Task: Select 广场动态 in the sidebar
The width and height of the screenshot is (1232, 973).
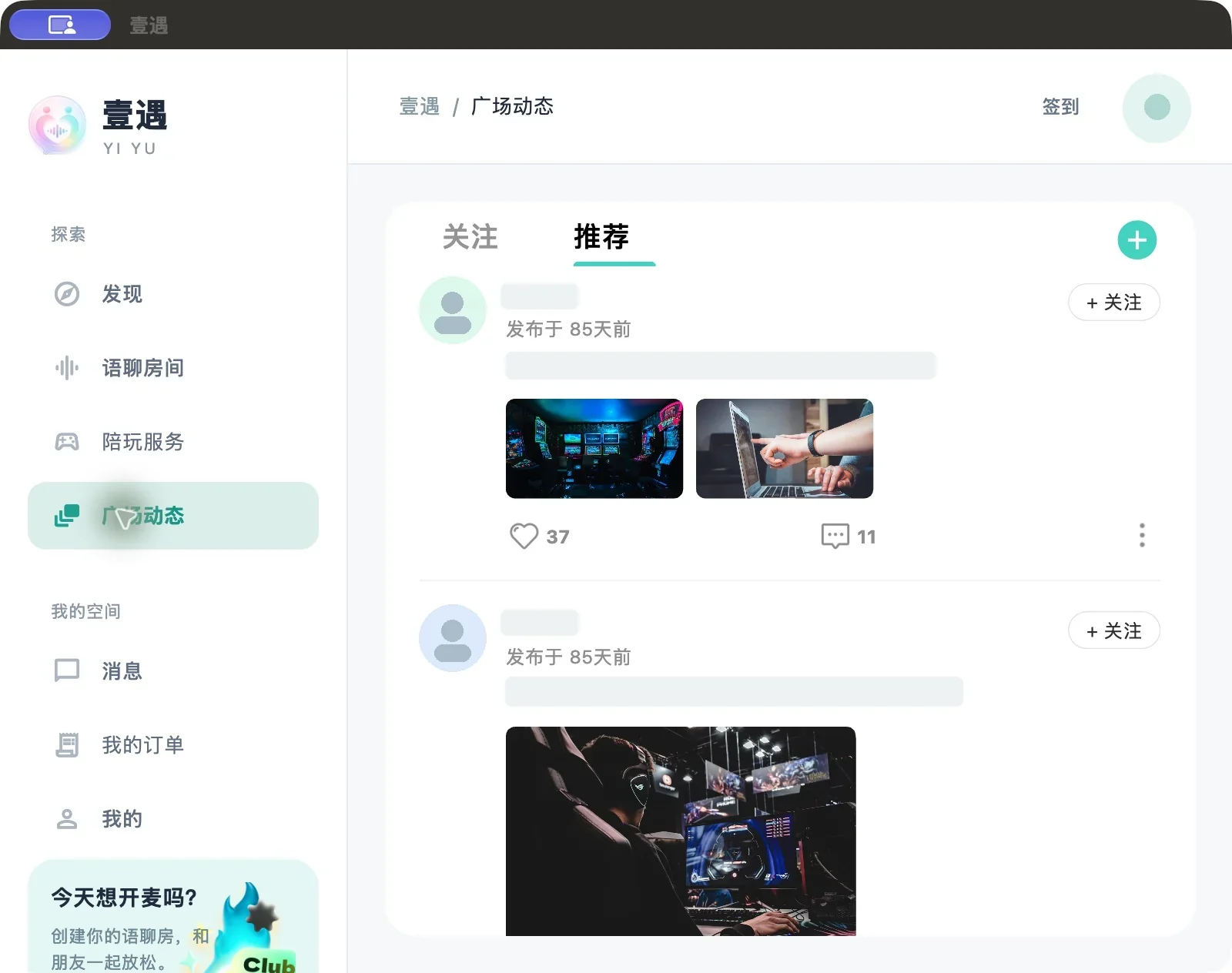Action: coord(173,516)
